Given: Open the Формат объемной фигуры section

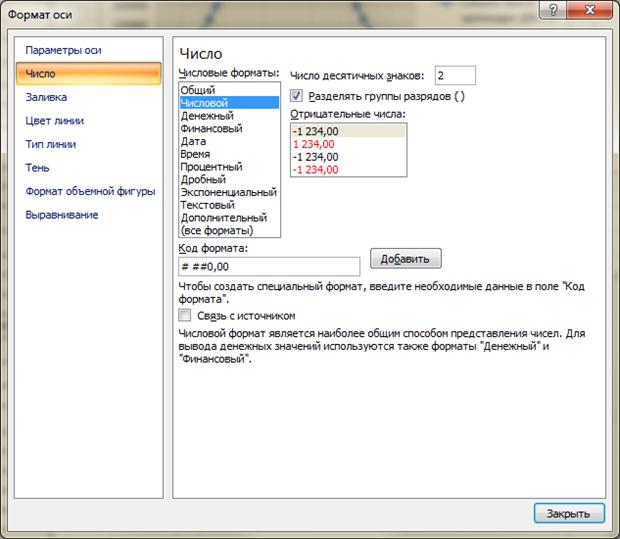Looking at the screenshot, I should pyautogui.click(x=90, y=191).
